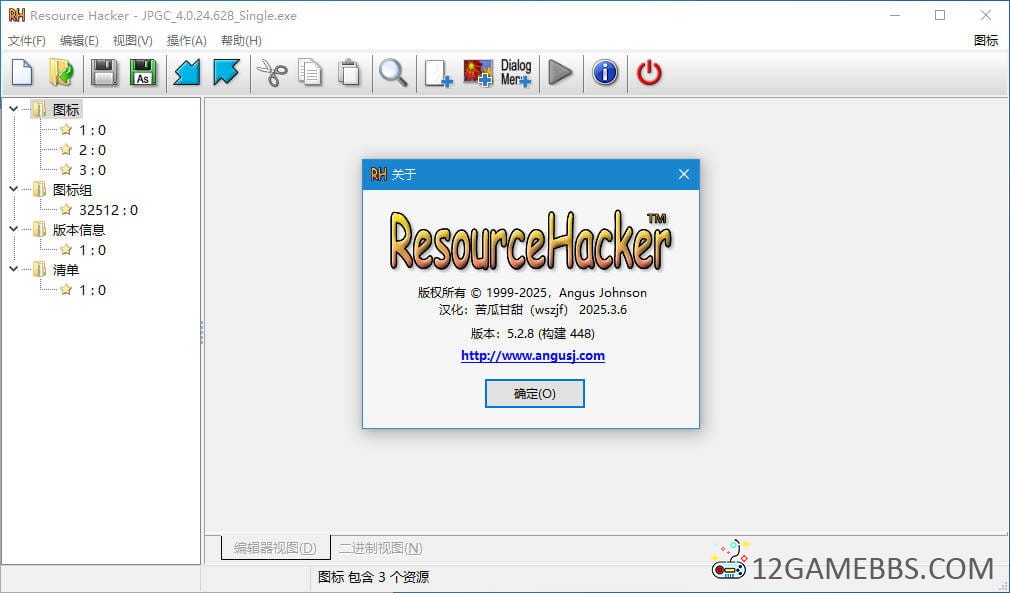Screen dimensions: 1010x593
Task: Click the Save As green floppy icon
Action: pos(143,73)
